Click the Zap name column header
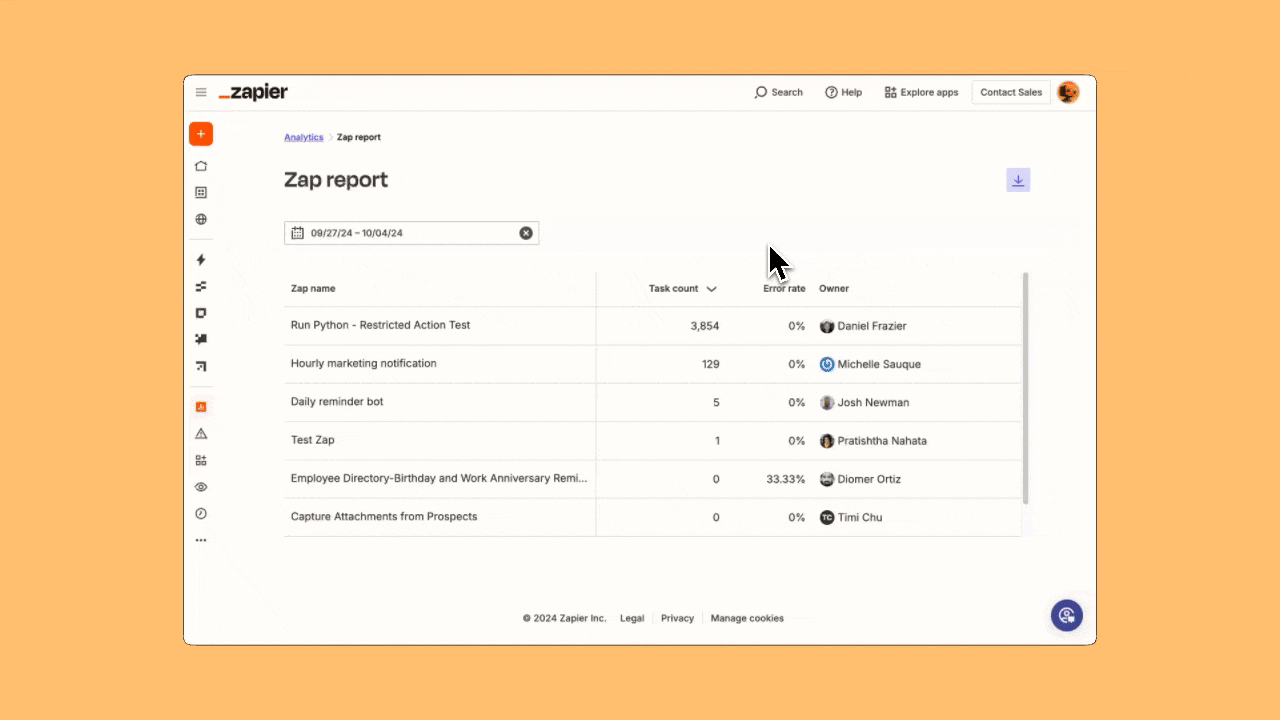 pos(313,289)
